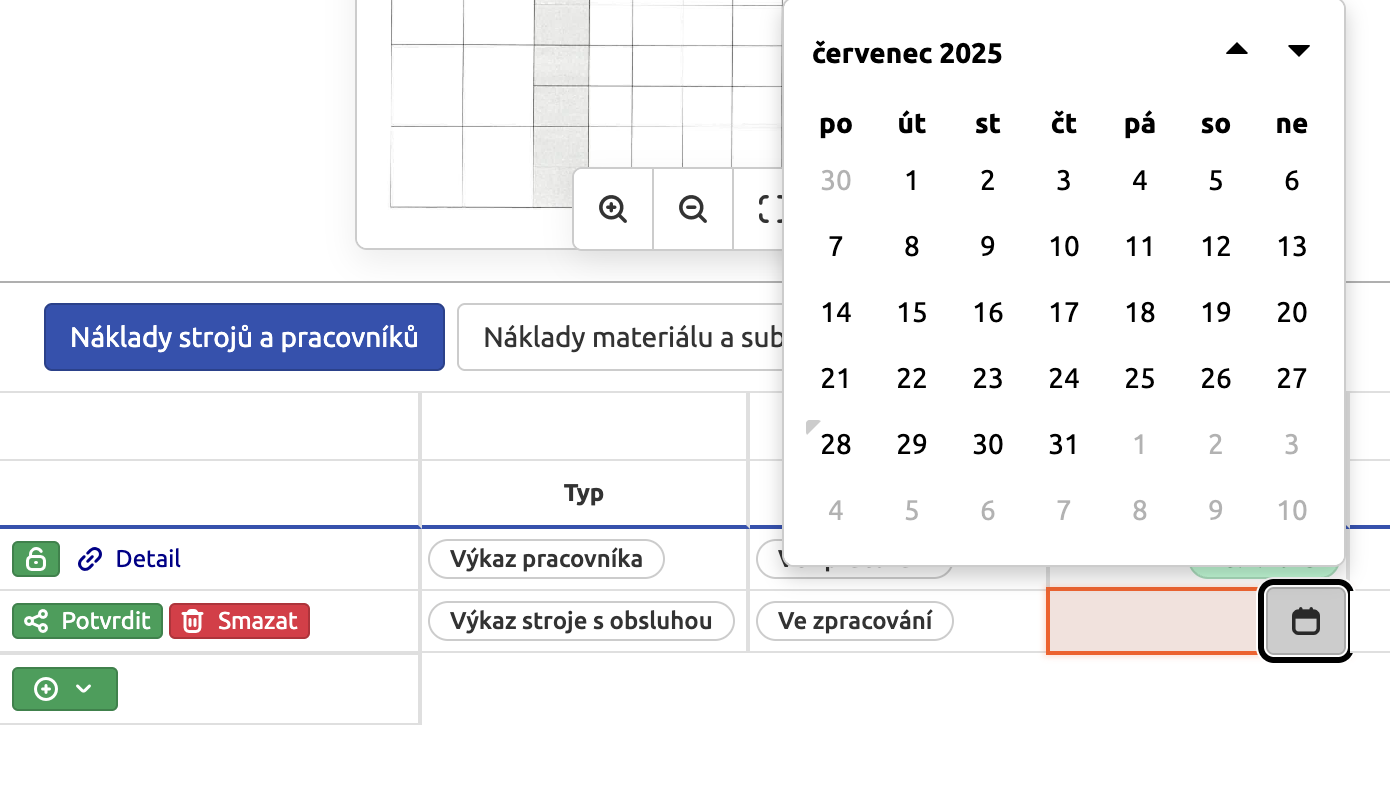Screen dimensions: 1390x790
Task: Expand the chevron next to the plus button
Action: 84,688
